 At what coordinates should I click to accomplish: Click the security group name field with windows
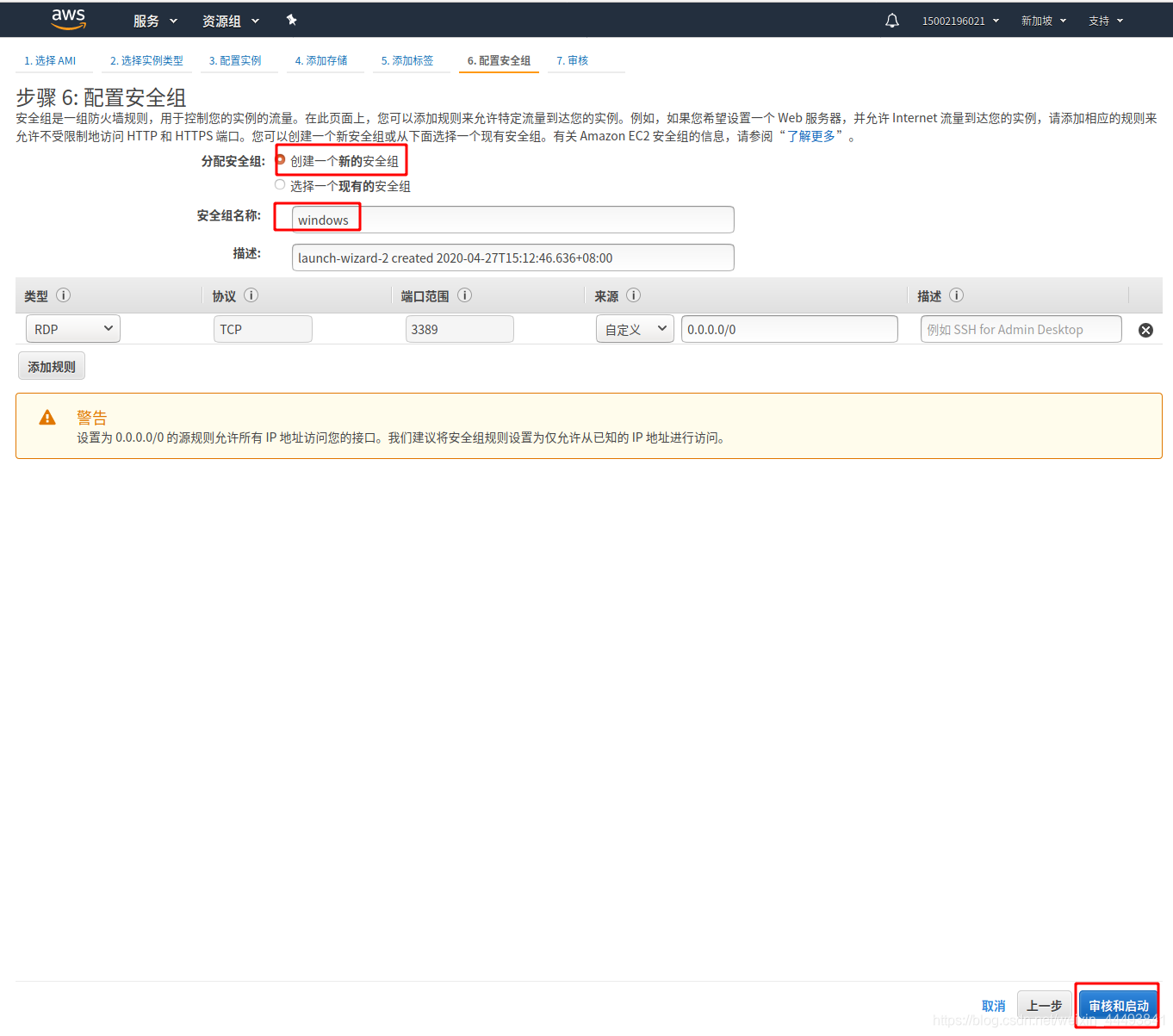point(513,220)
